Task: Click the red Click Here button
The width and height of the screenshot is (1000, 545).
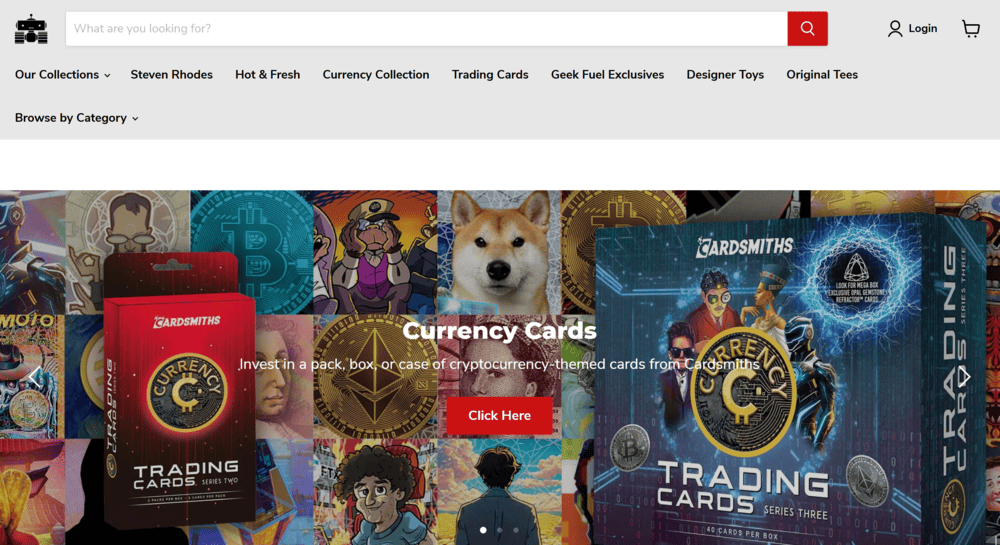Action: (x=499, y=416)
